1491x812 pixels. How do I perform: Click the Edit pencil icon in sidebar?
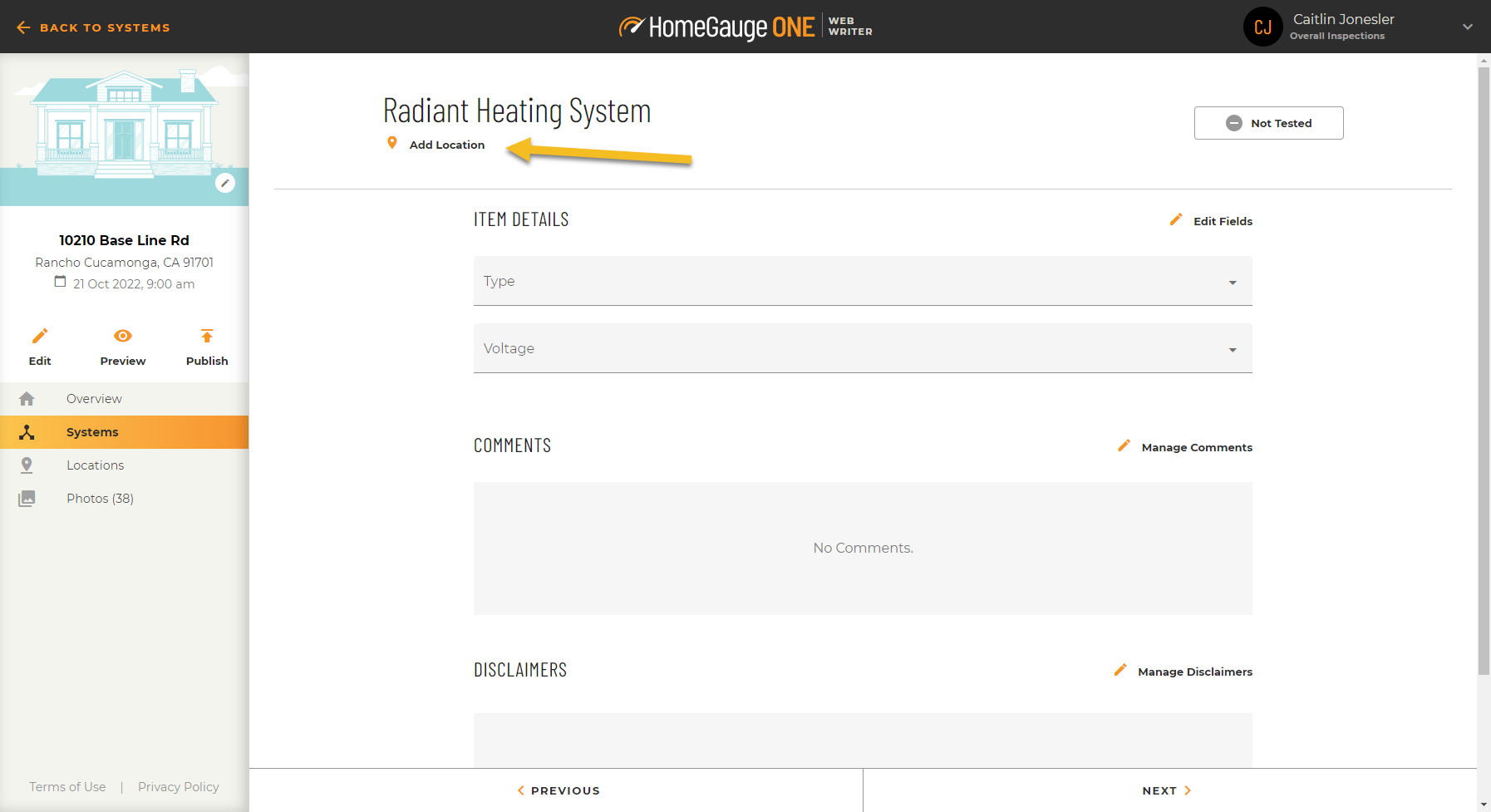click(x=40, y=337)
